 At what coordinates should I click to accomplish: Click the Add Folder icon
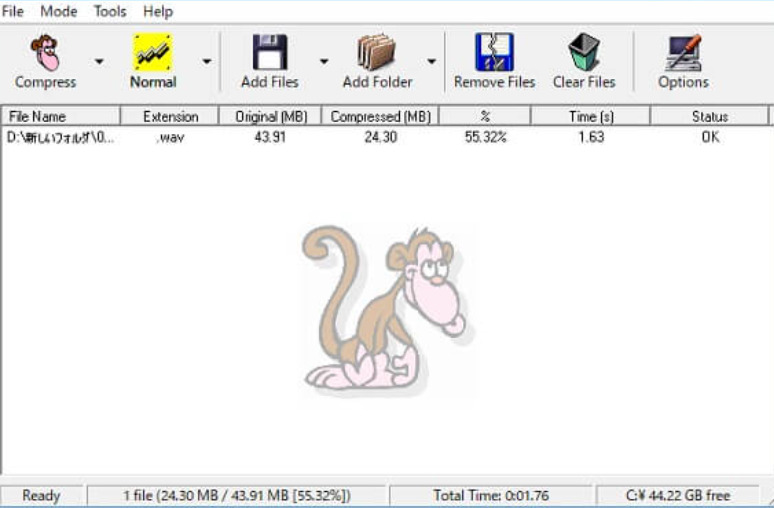377,52
